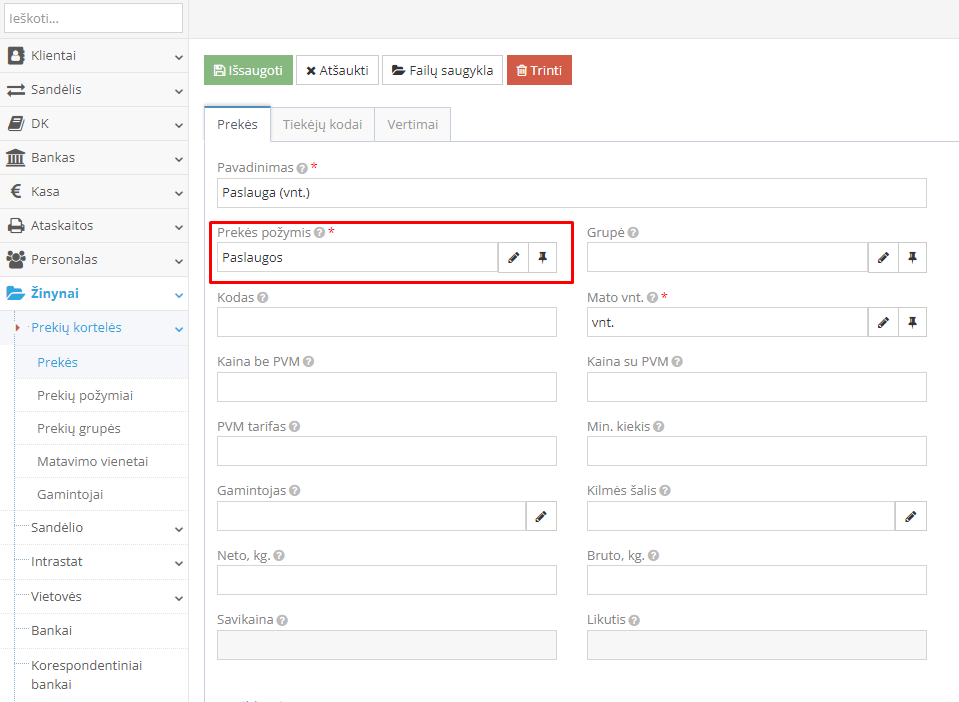The height and width of the screenshot is (702, 959).
Task: Click the Sandėlis transfer arrows icon
Action: coord(16,90)
